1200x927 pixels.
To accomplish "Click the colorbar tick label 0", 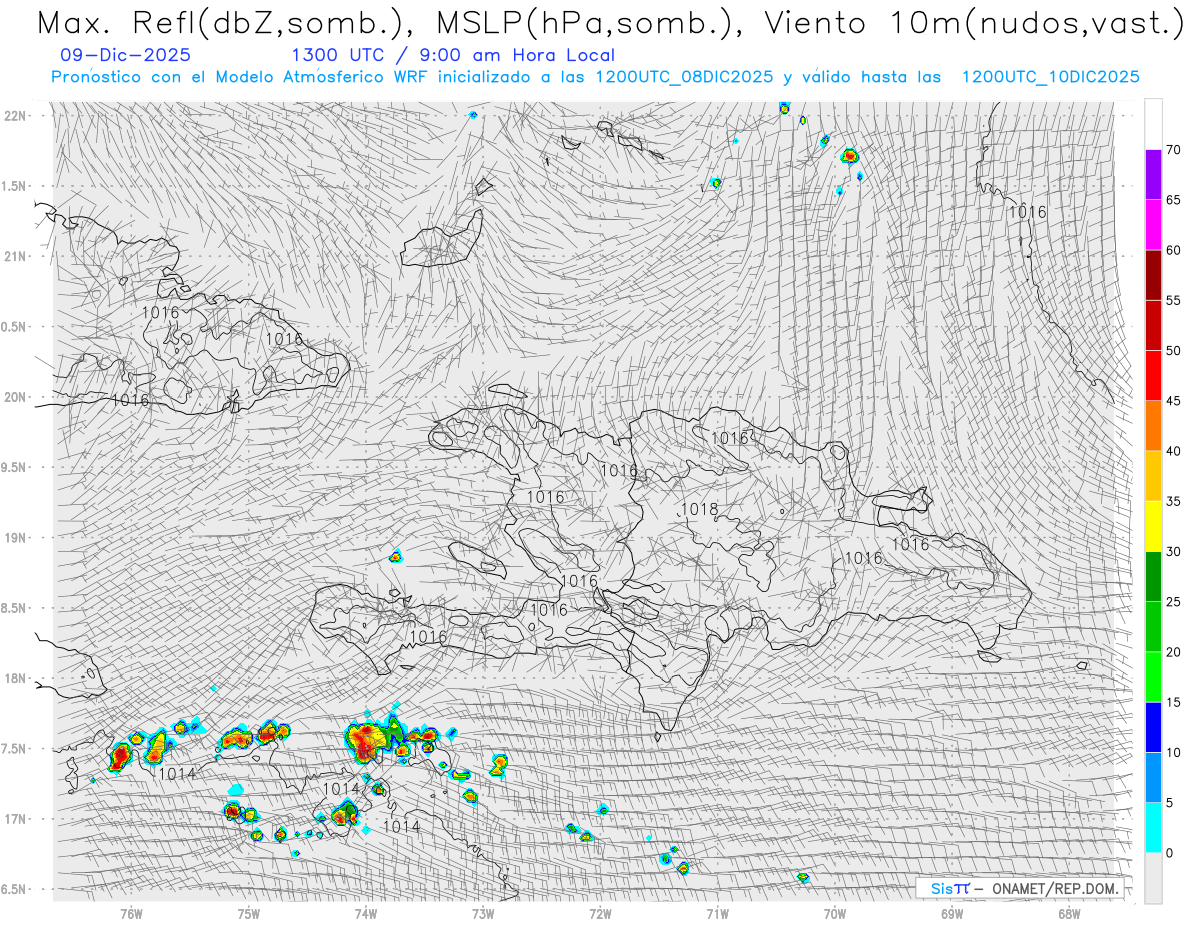I will coord(1169,852).
